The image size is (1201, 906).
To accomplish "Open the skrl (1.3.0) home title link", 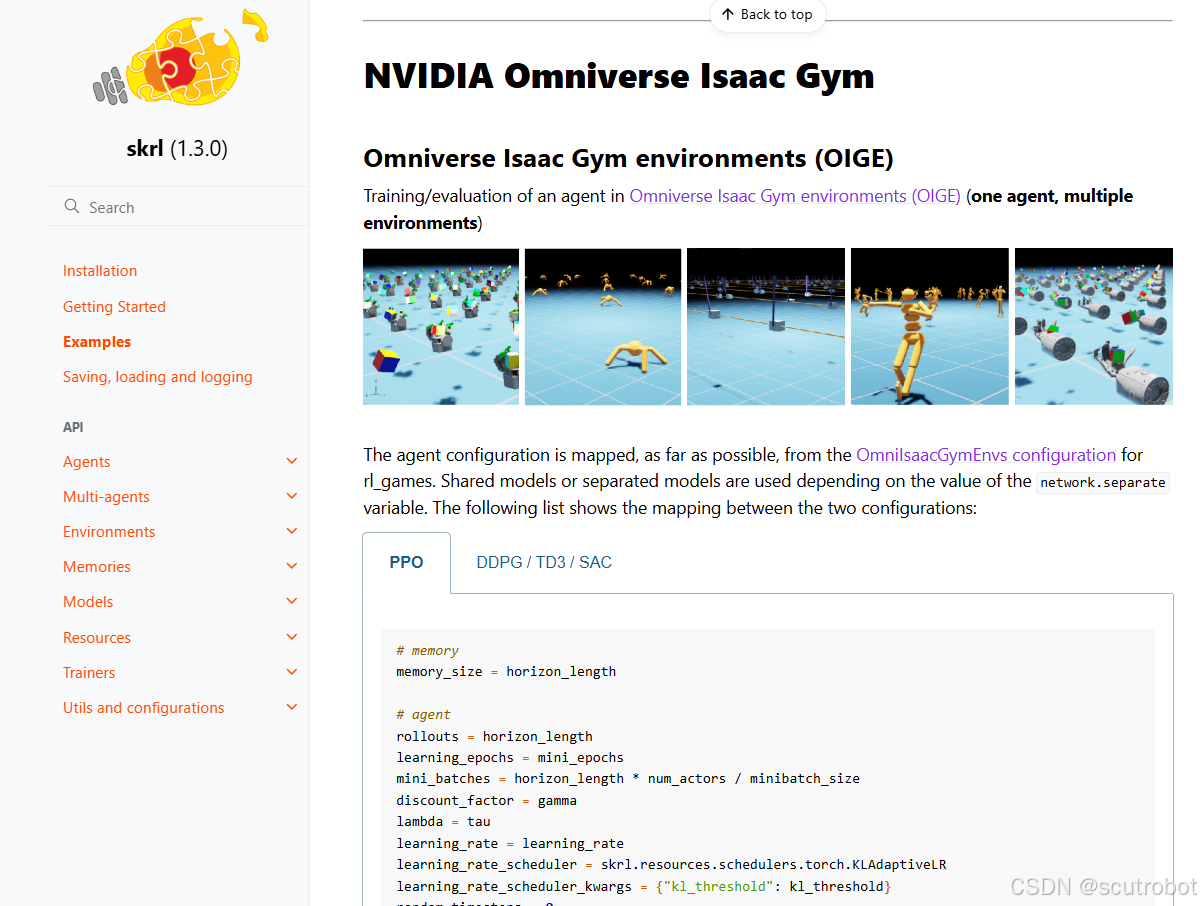I will (x=177, y=149).
